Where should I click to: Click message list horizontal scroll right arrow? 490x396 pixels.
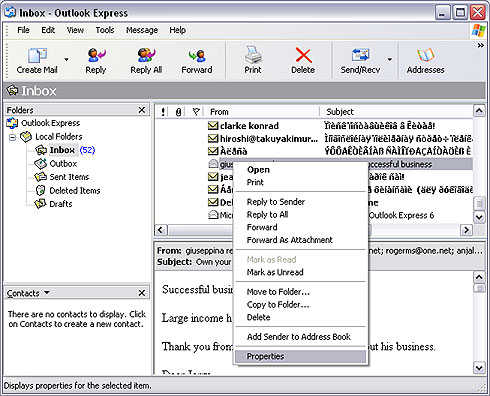466,230
